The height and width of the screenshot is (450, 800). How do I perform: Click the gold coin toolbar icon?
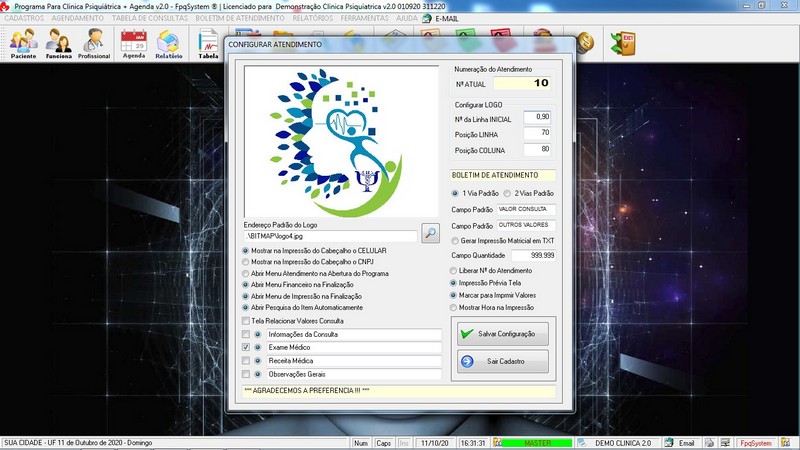(x=585, y=43)
